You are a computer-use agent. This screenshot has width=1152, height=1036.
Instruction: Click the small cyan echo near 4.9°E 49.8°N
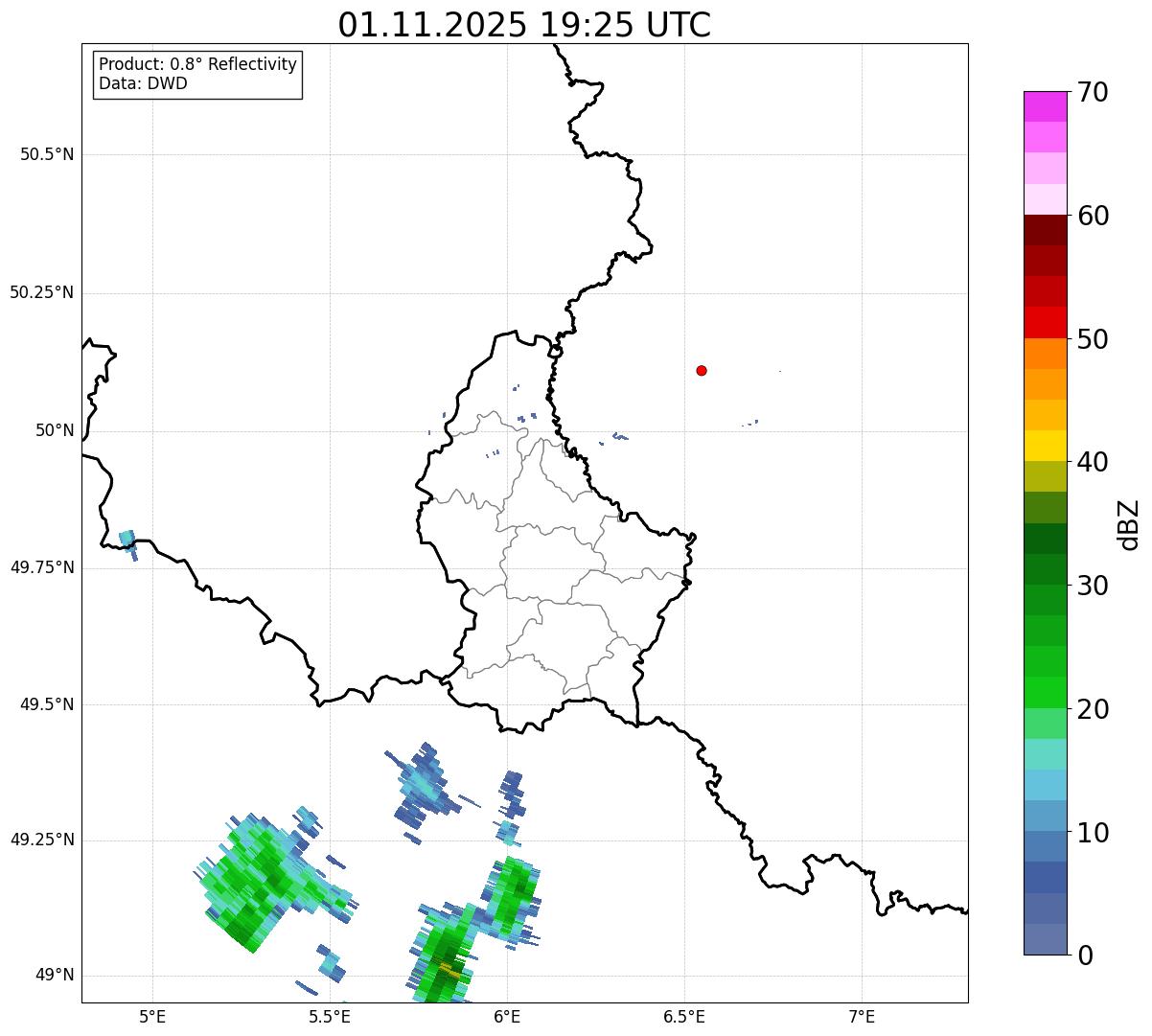pos(127,543)
